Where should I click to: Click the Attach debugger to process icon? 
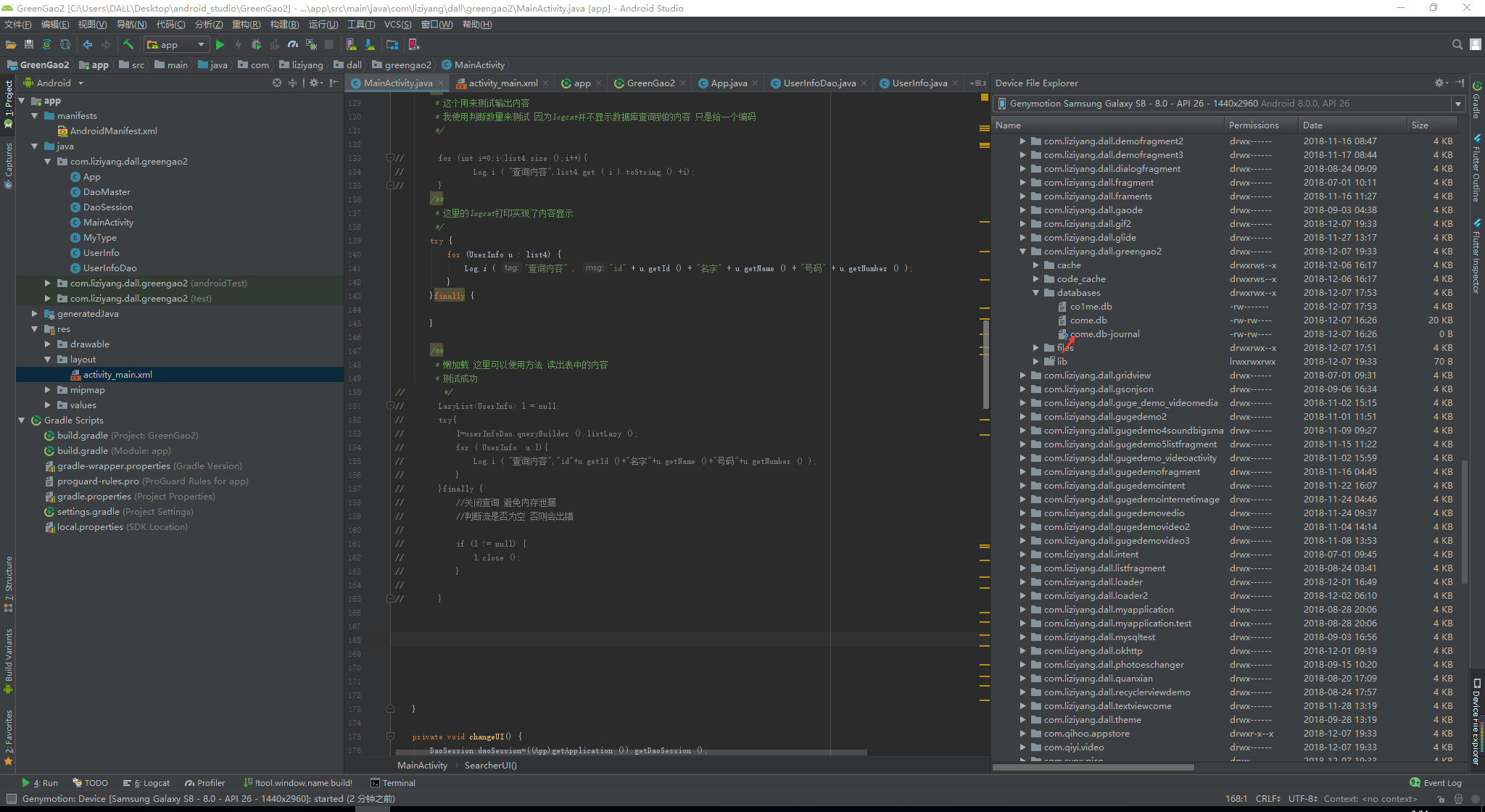click(x=311, y=45)
